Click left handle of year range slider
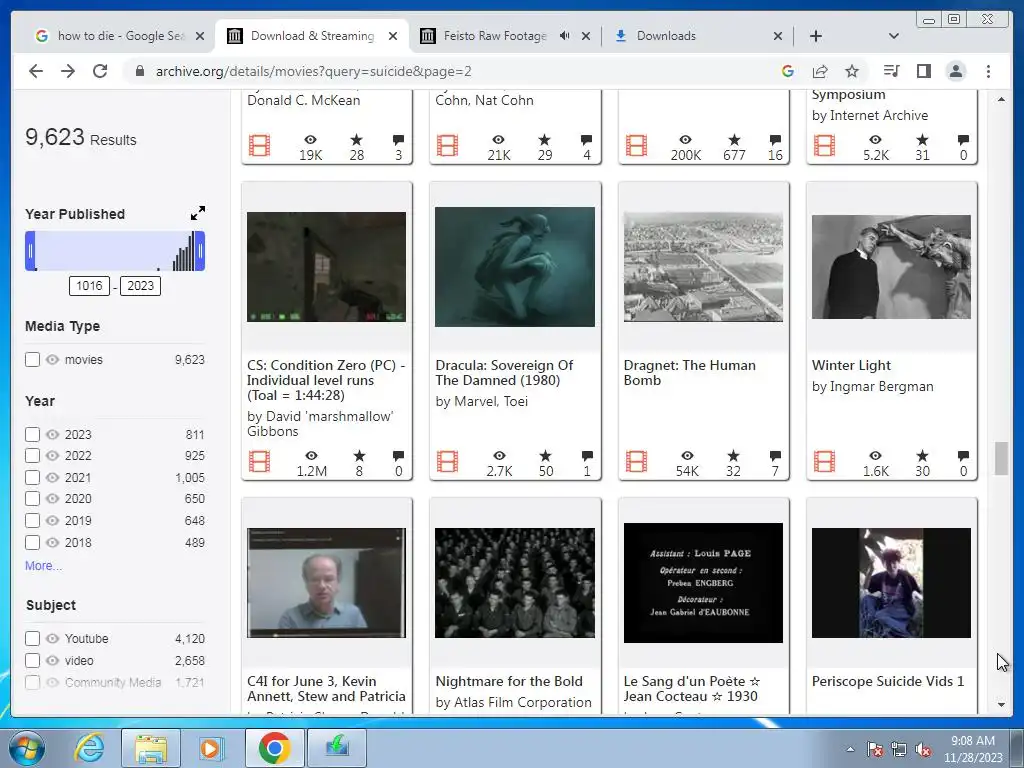This screenshot has width=1024, height=768. pyautogui.click(x=30, y=251)
